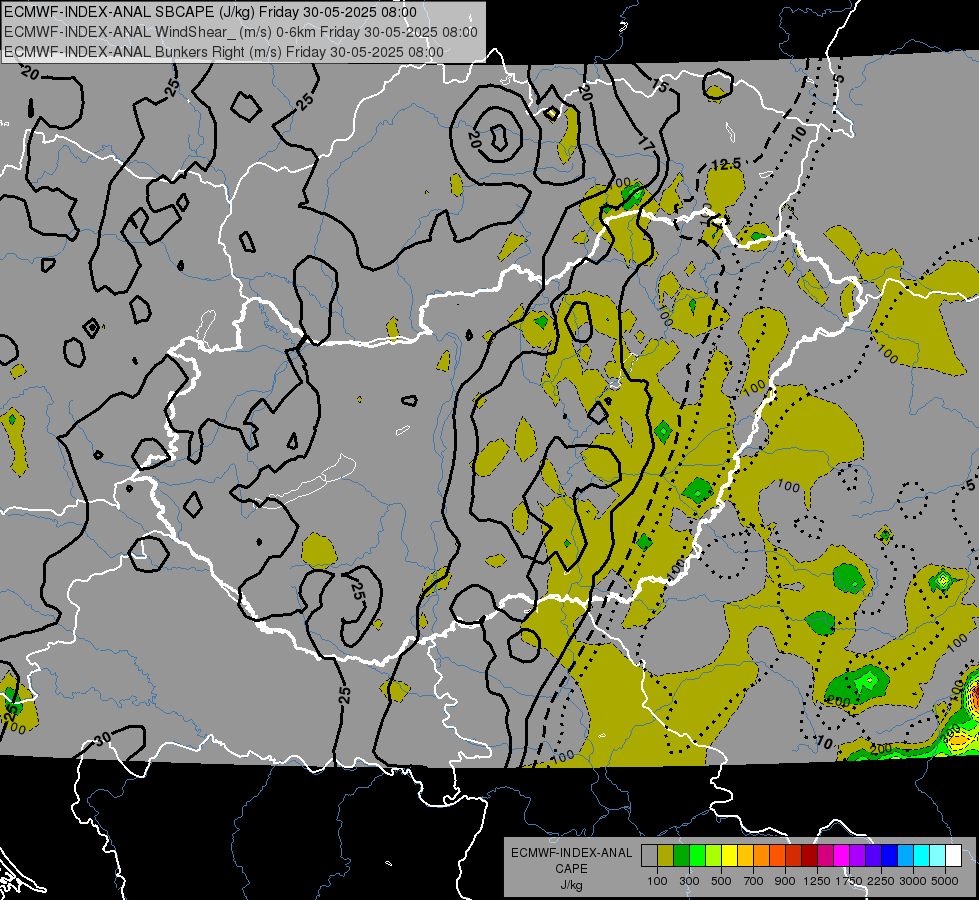979x900 pixels.
Task: Click the cyan 3000 legend swatch
Action: 922,855
